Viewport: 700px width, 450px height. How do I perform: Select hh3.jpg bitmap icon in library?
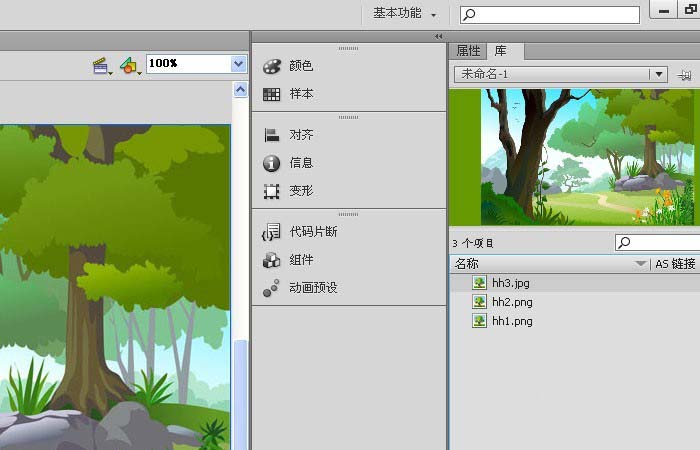pos(479,283)
